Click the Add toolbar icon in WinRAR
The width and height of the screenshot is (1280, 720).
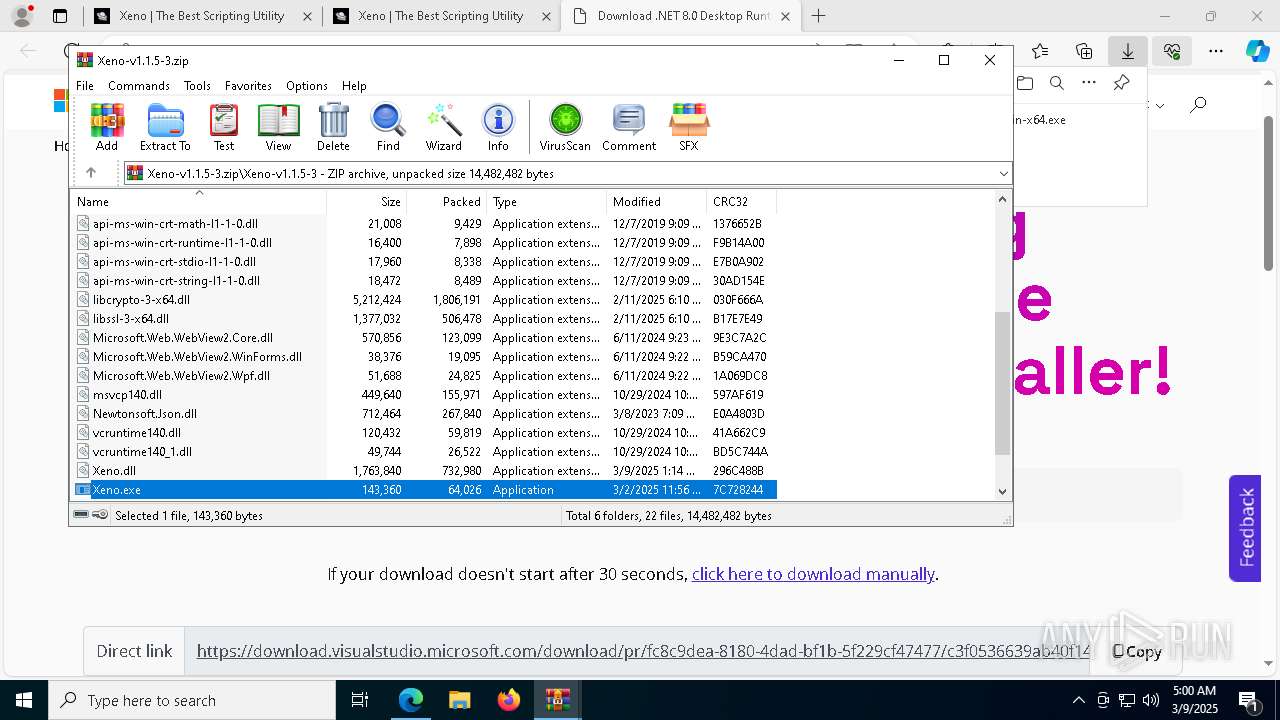(x=107, y=127)
